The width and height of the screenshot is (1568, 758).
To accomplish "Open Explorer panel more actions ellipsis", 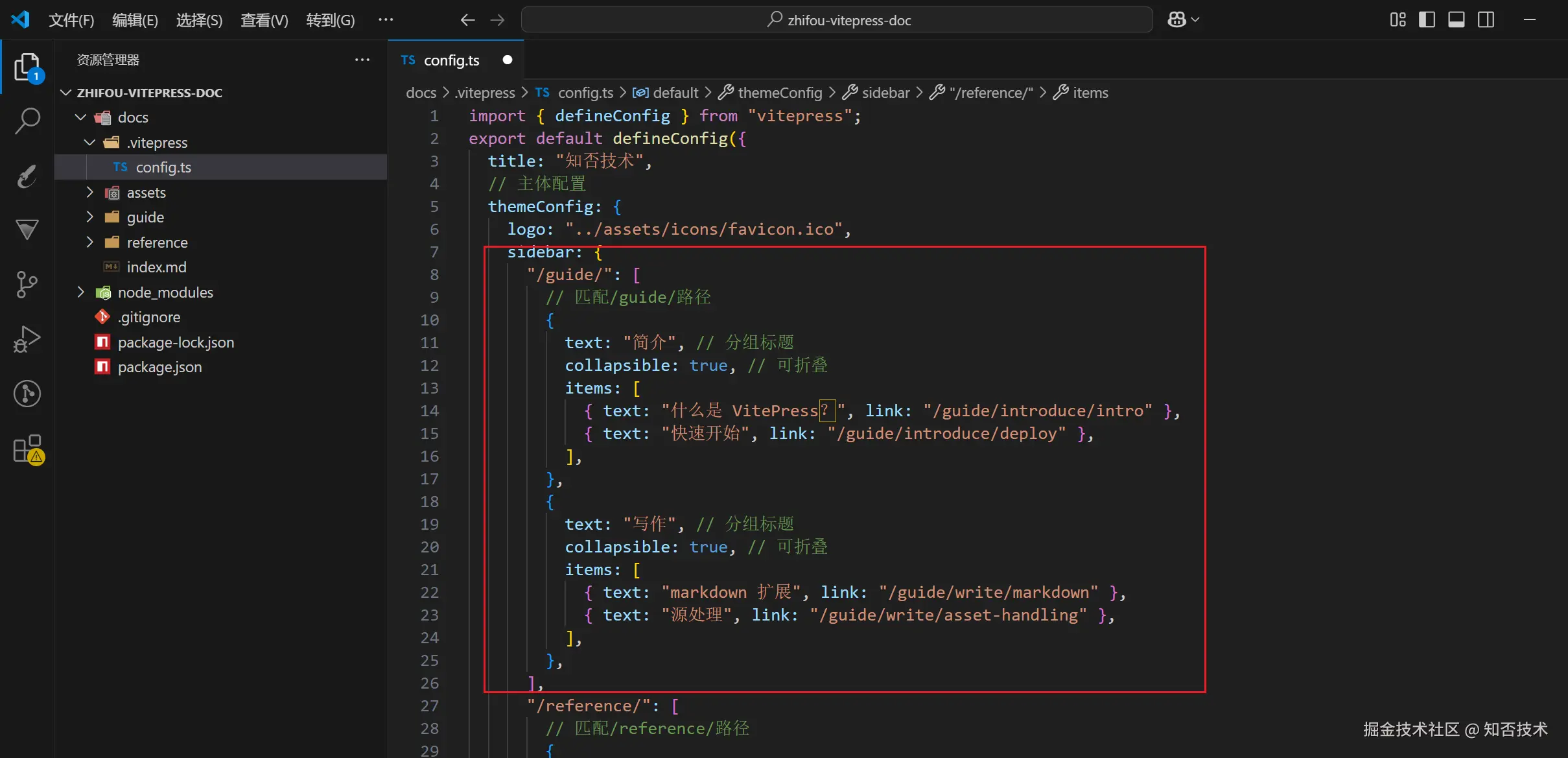I will point(362,60).
